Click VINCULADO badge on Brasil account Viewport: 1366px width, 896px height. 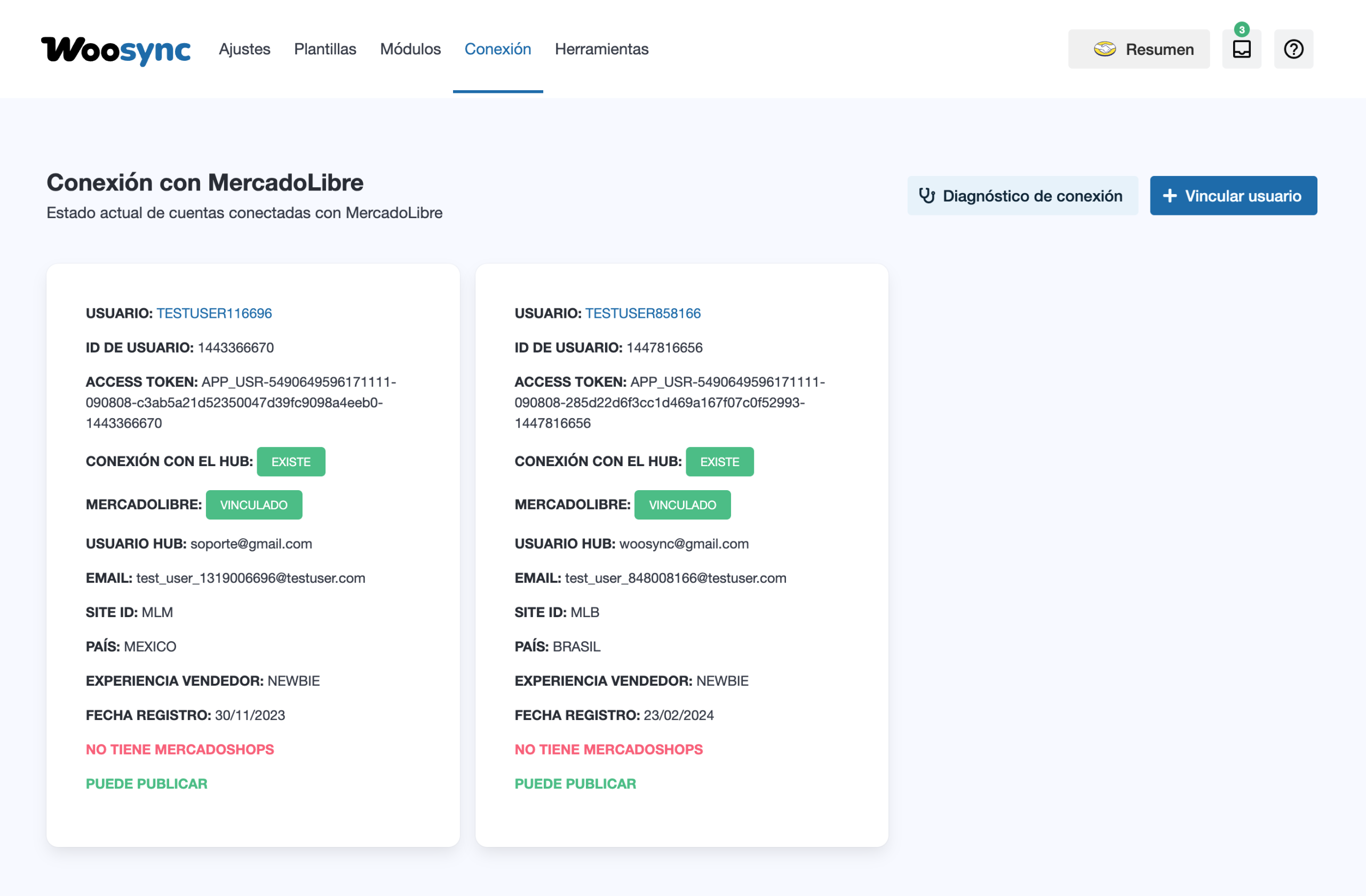click(682, 505)
